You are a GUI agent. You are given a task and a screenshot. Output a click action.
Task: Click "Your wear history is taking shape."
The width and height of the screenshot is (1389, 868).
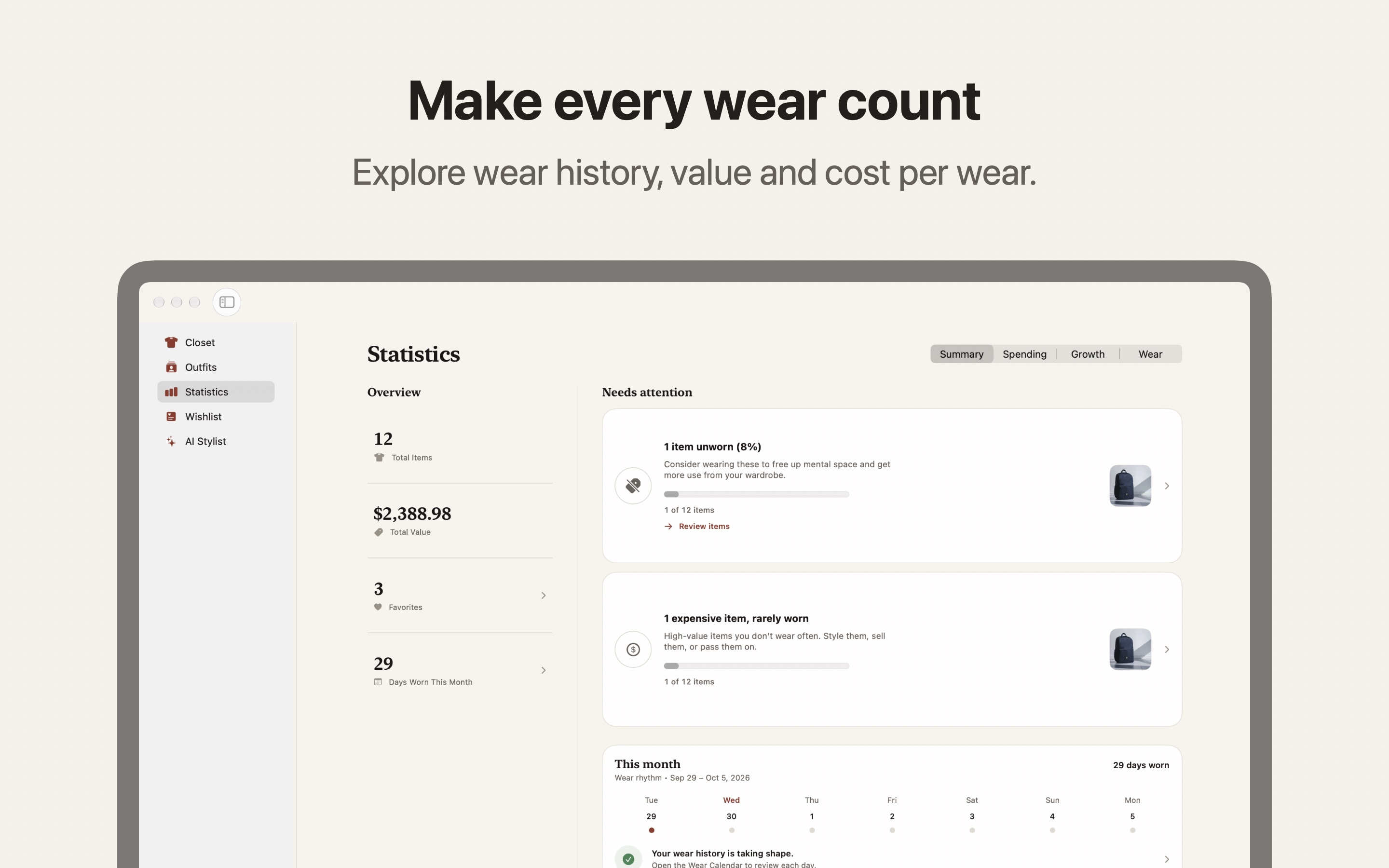click(x=722, y=853)
